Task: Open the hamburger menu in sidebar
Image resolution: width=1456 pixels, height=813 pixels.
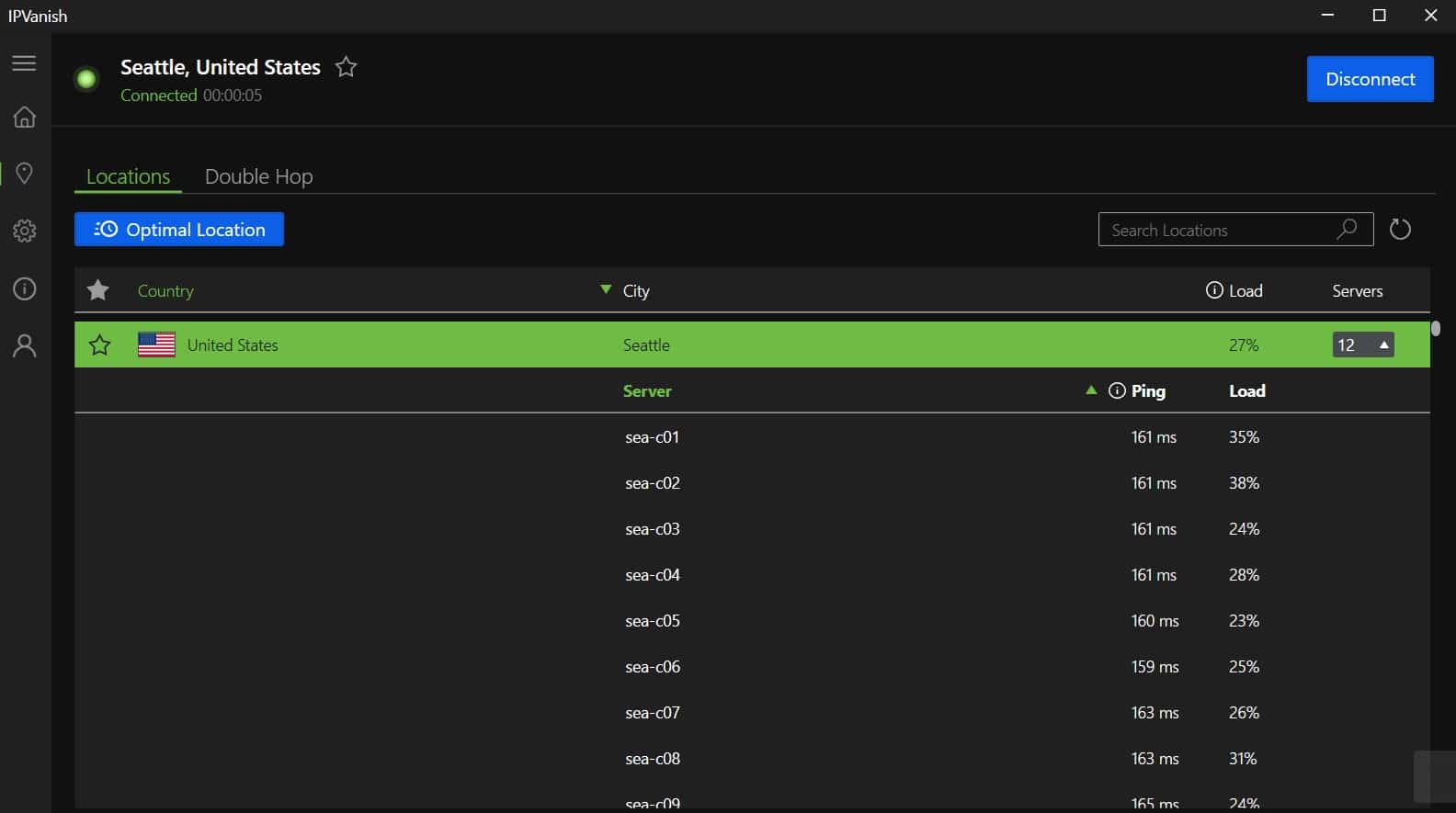Action: coord(24,63)
